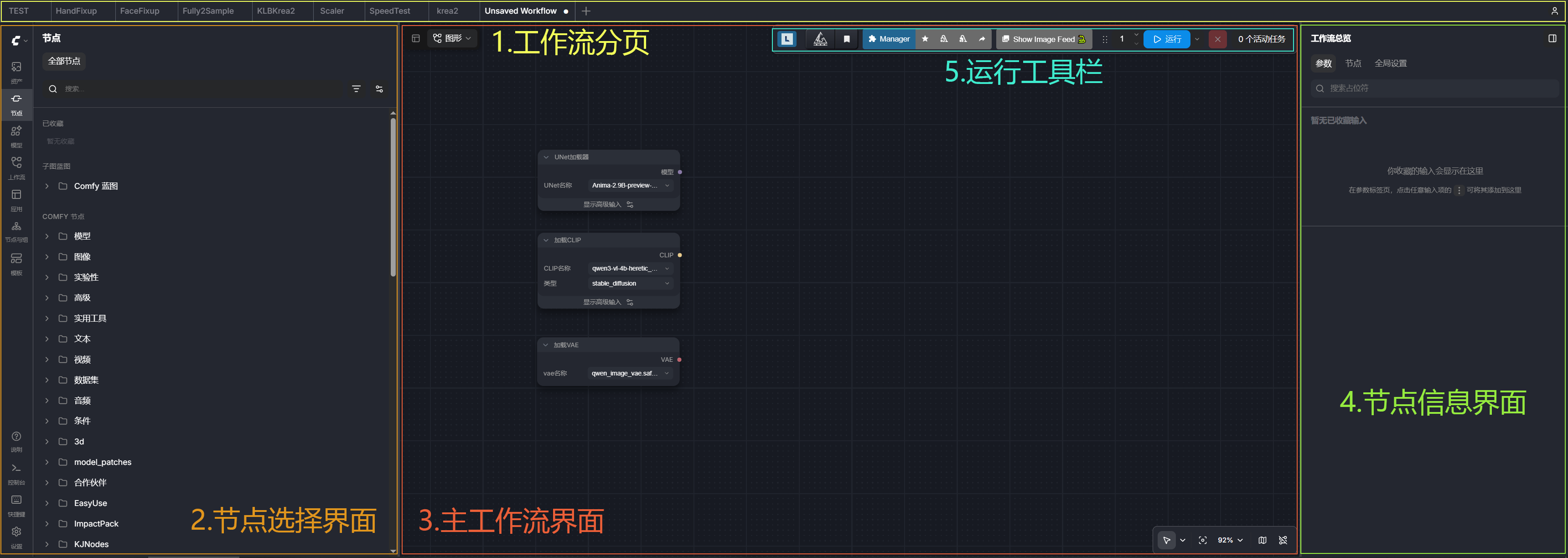The width and height of the screenshot is (1568, 558).
Task: Open the 92% zoom level dropdown
Action: click(1230, 540)
